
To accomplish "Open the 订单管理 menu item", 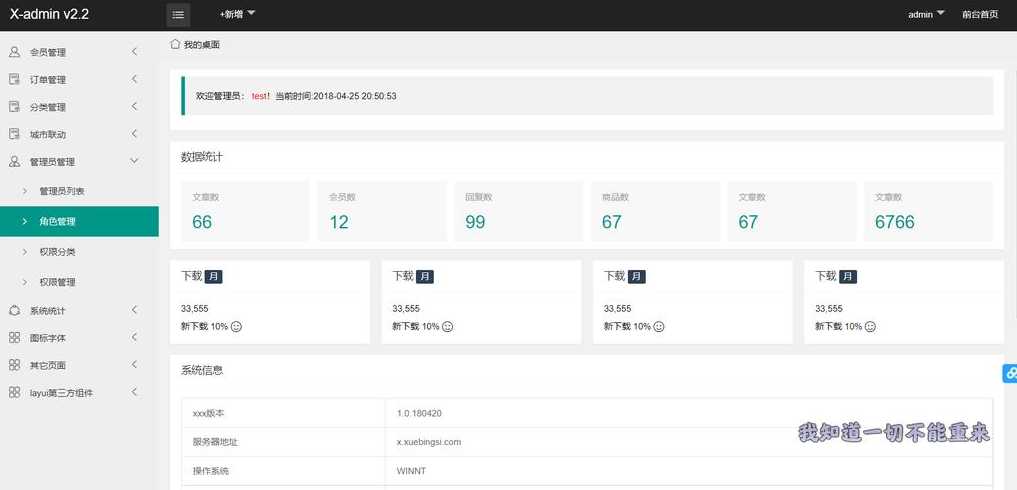I will [79, 79].
